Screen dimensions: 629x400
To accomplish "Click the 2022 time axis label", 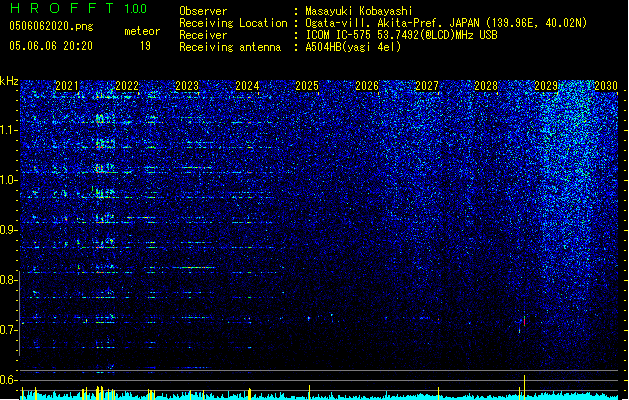I will pos(127,86).
